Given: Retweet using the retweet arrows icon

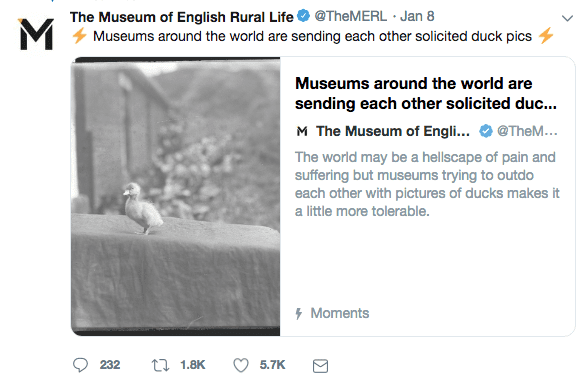Looking at the screenshot, I should click(x=161, y=365).
